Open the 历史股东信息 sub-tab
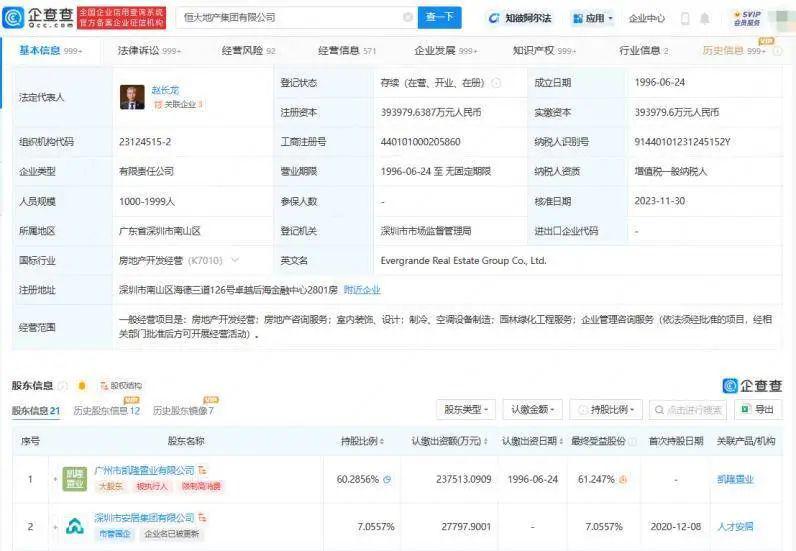796x551 pixels. coord(105,411)
